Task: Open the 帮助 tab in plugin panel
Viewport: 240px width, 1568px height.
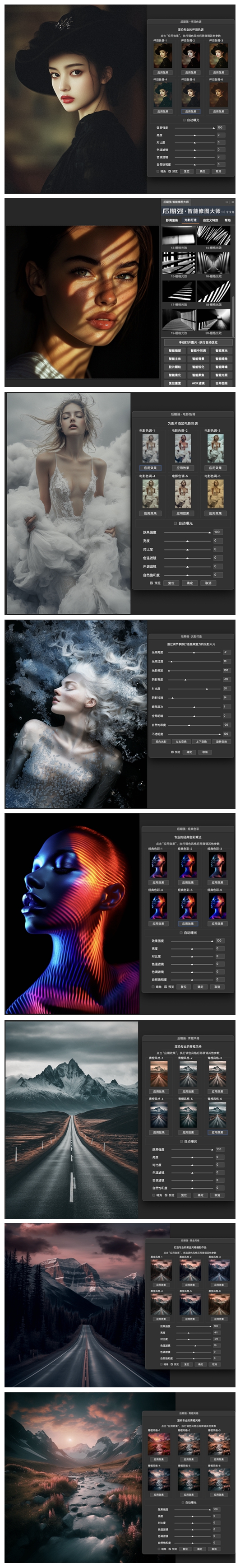Action: pyautogui.click(x=228, y=220)
